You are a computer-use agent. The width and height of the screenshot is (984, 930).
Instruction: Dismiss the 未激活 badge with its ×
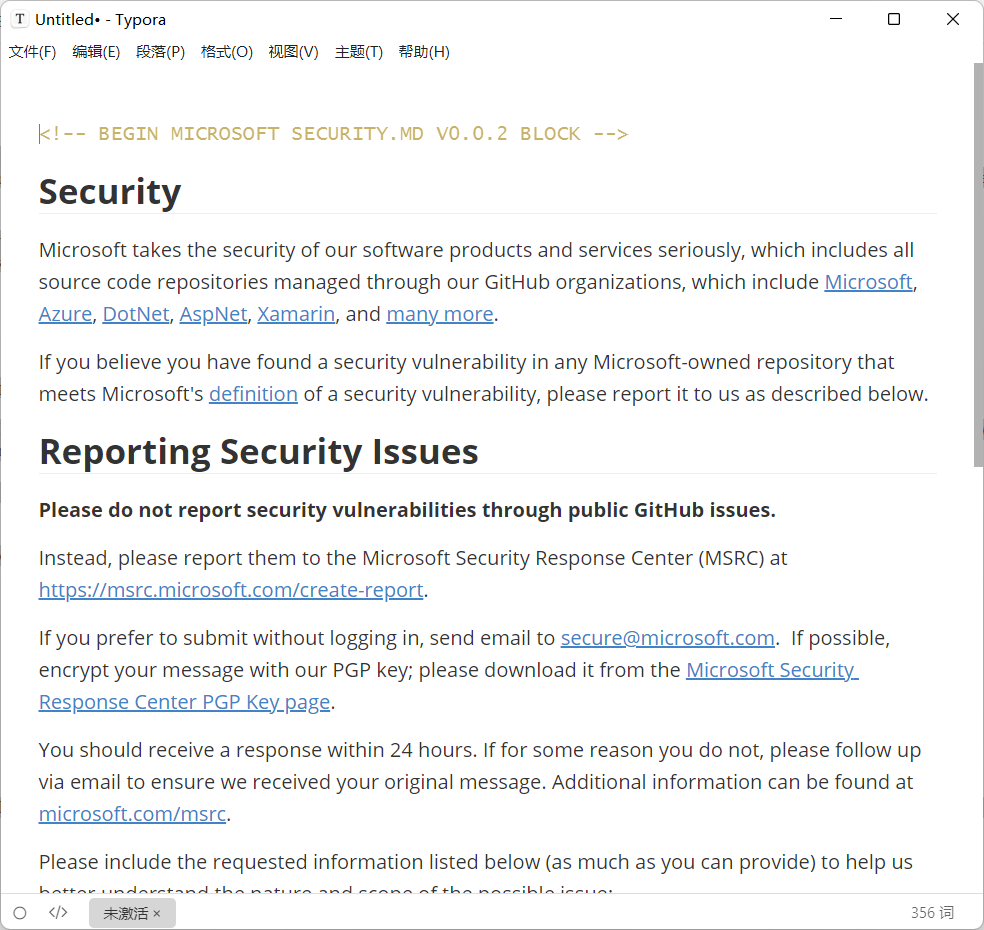(157, 914)
